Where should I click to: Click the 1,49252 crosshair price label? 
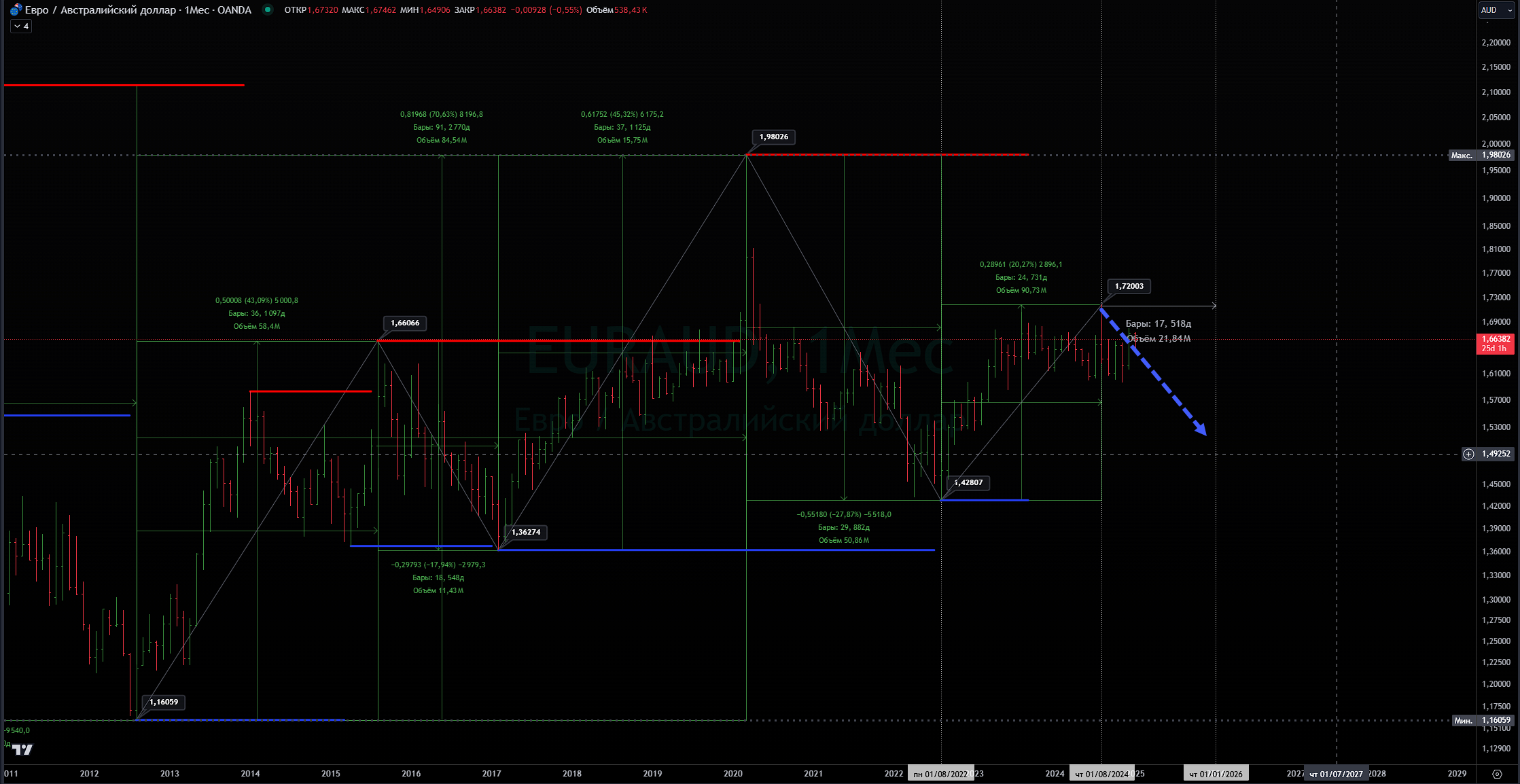pyautogui.click(x=1496, y=454)
